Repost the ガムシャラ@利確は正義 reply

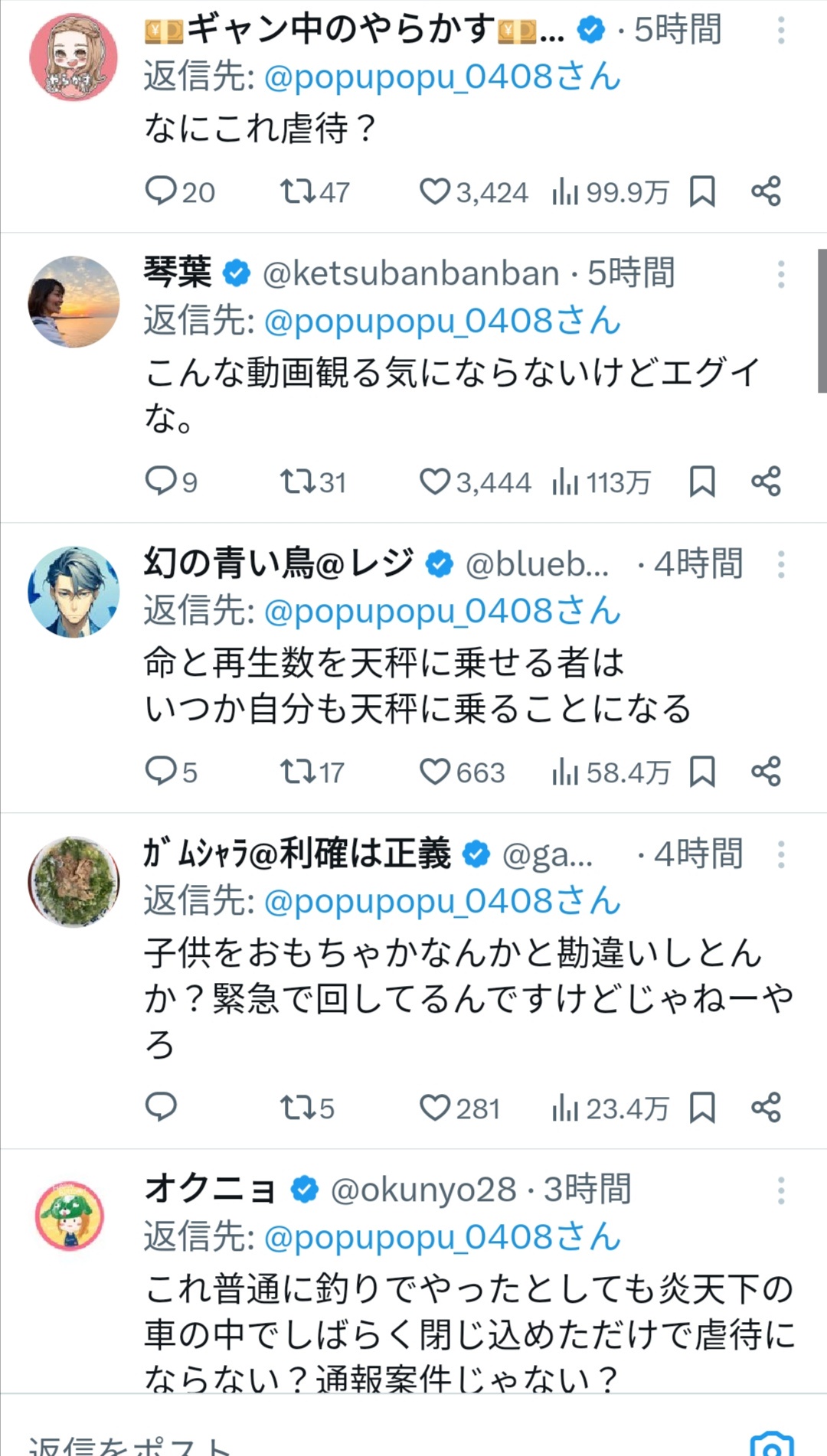tap(297, 1107)
